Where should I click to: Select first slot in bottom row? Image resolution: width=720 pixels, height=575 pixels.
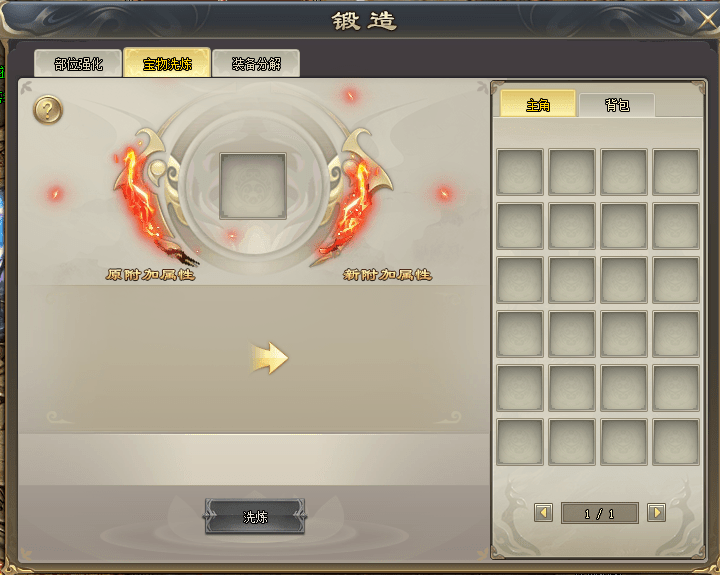coord(520,442)
